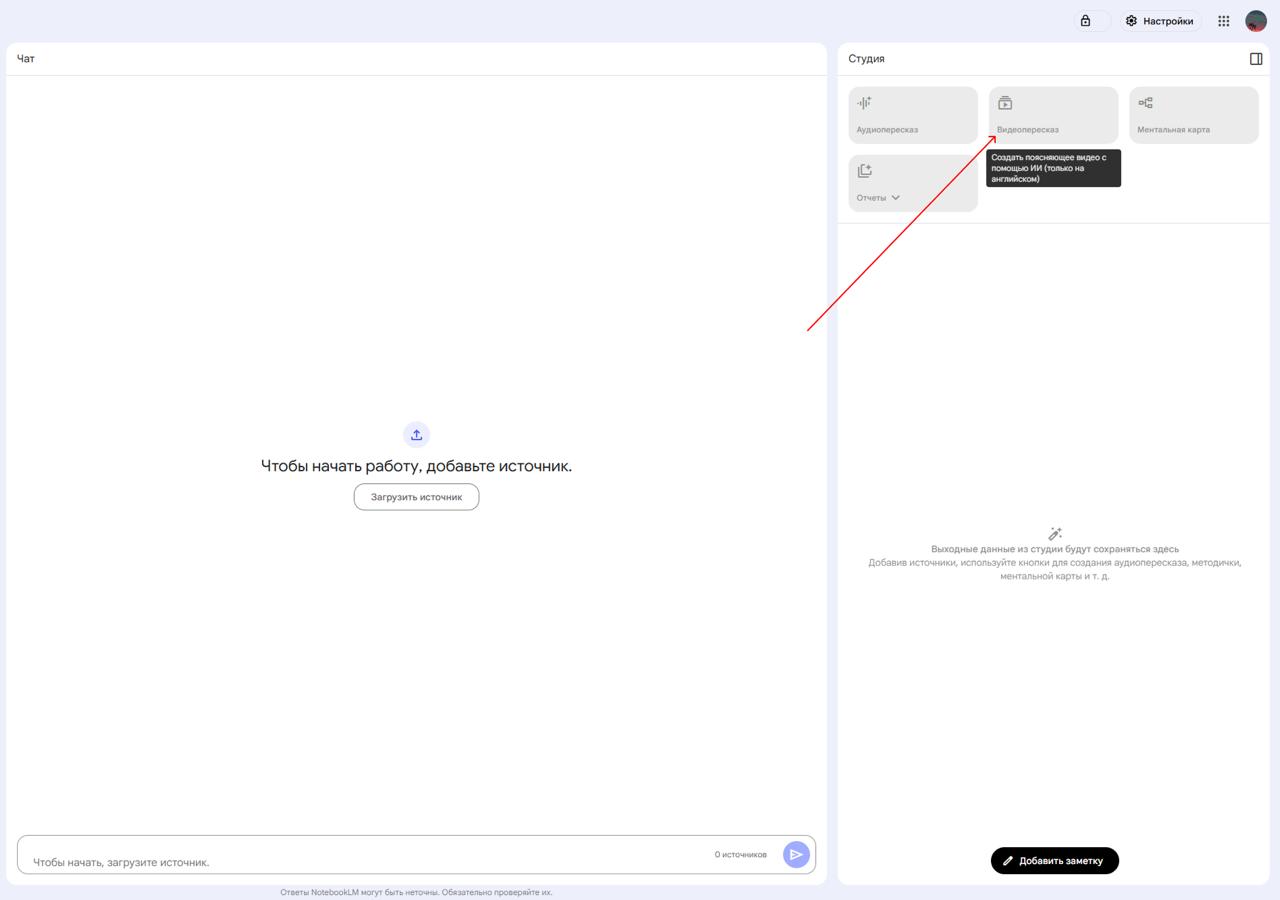Image resolution: width=1280 pixels, height=900 pixels.
Task: Click the account avatar picture
Action: 1255,21
